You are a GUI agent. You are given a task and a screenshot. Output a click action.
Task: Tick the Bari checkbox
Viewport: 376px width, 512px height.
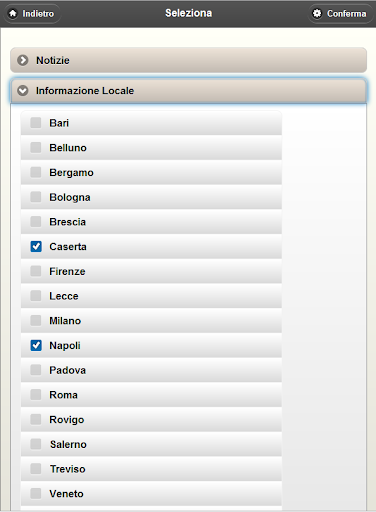pos(36,123)
